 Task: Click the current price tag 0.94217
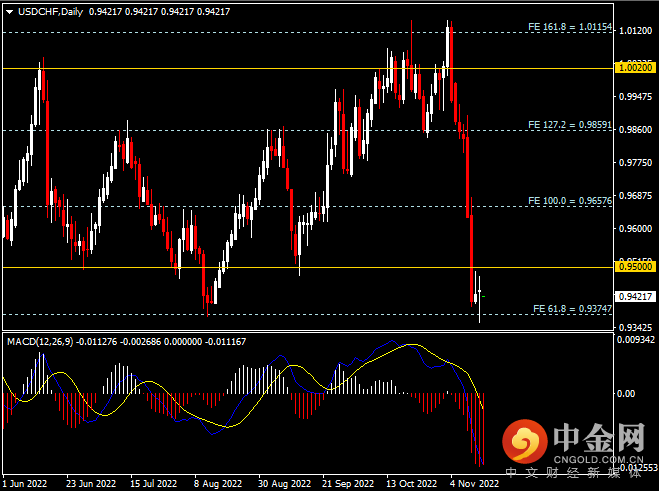tap(635, 296)
